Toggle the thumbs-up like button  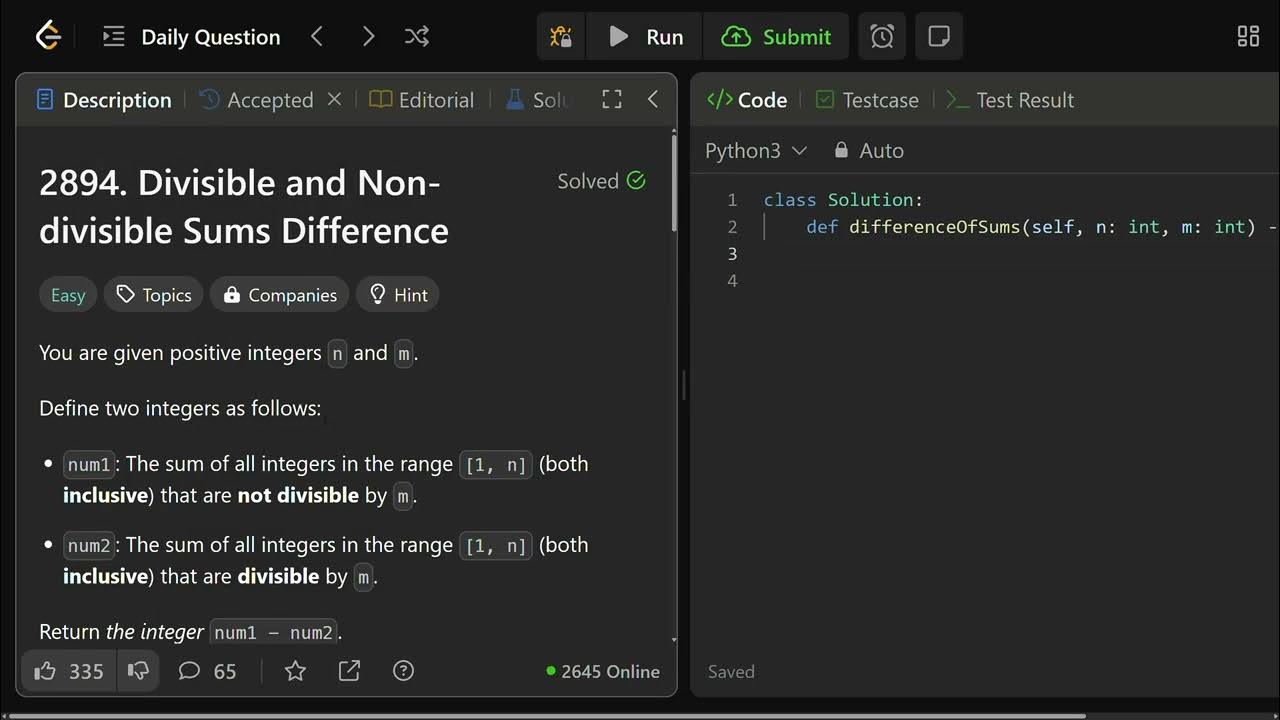(x=68, y=671)
